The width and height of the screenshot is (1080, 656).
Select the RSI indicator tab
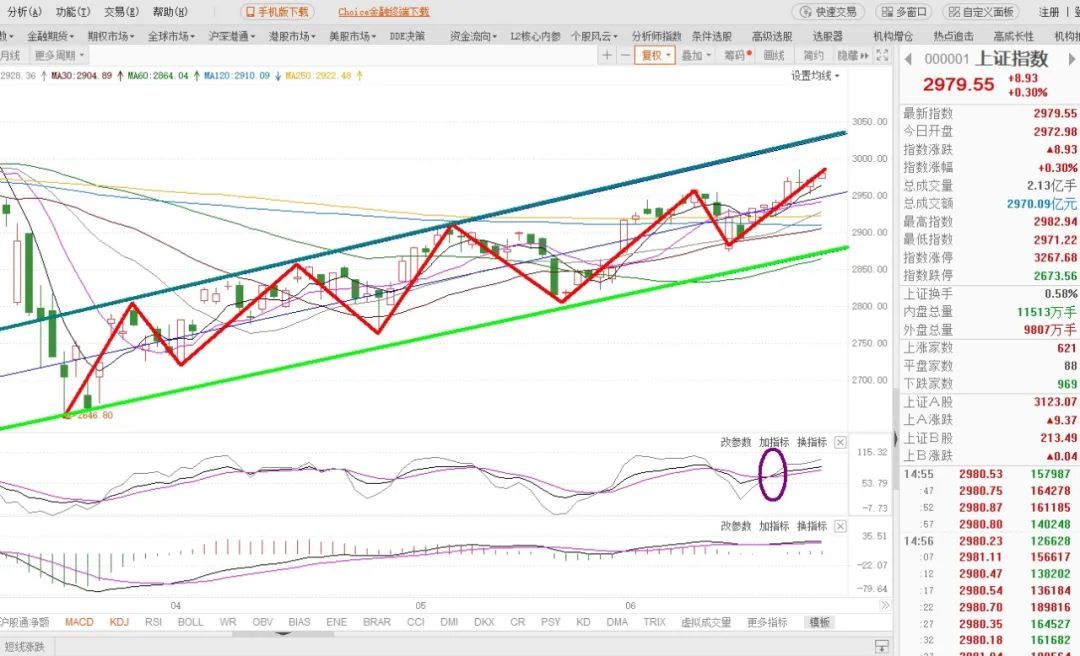[x=154, y=622]
